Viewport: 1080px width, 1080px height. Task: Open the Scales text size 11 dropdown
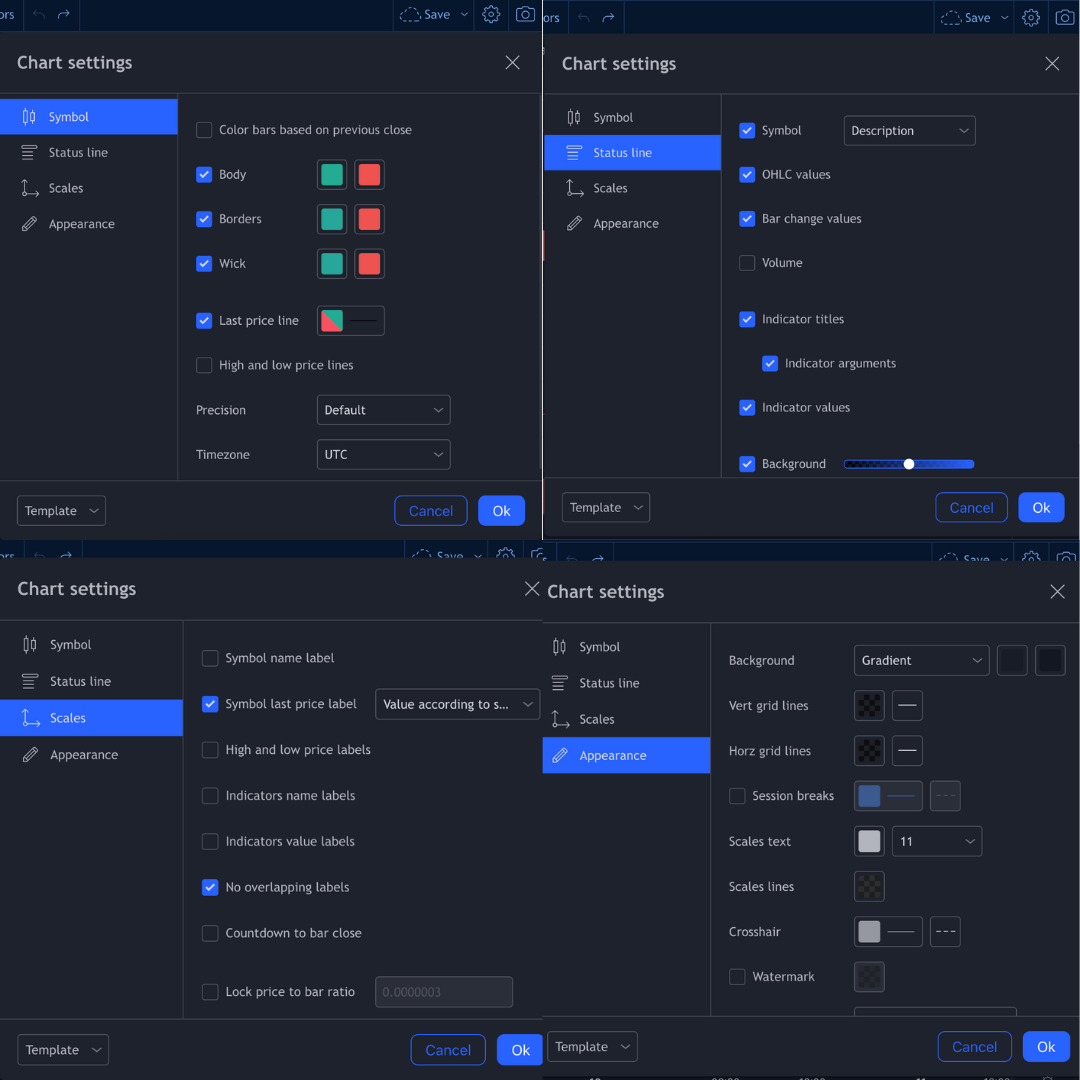[936, 841]
